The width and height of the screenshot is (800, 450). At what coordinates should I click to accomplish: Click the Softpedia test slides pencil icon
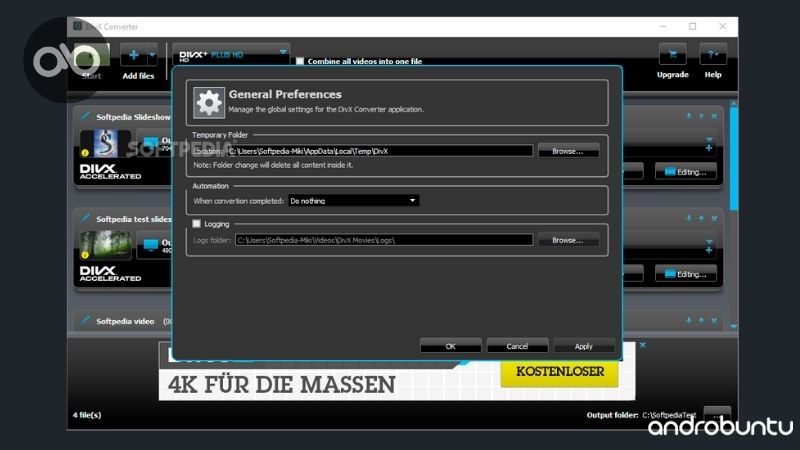click(85, 218)
